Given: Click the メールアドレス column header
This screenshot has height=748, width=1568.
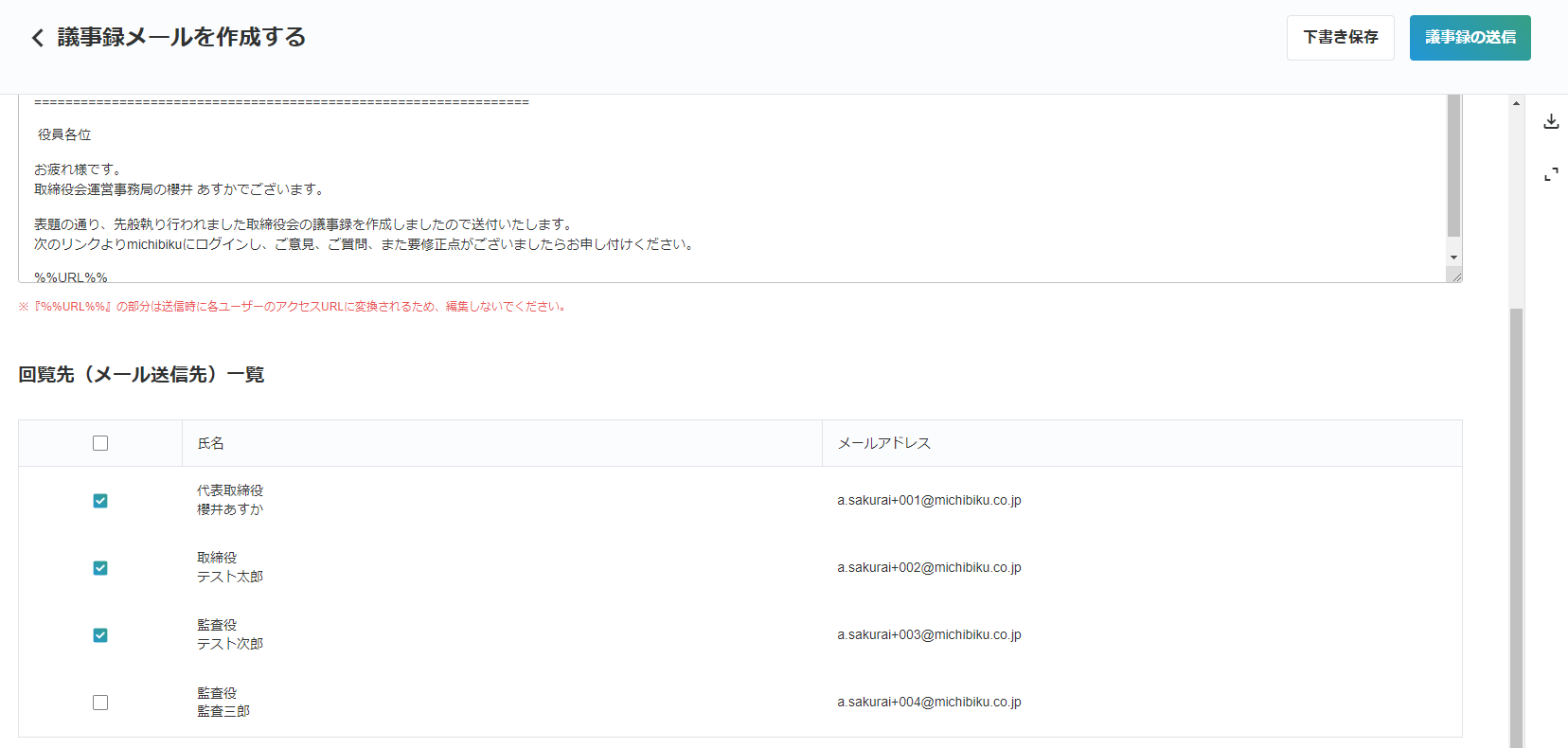Looking at the screenshot, I should (x=883, y=443).
